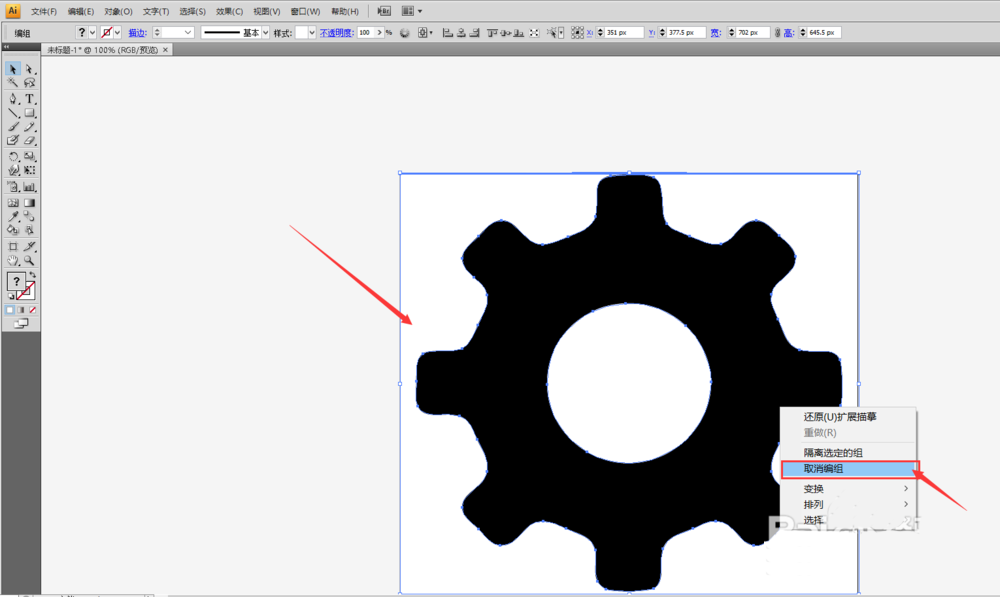Select the Type tool
Image resolution: width=1000 pixels, height=597 pixels.
coord(29,99)
